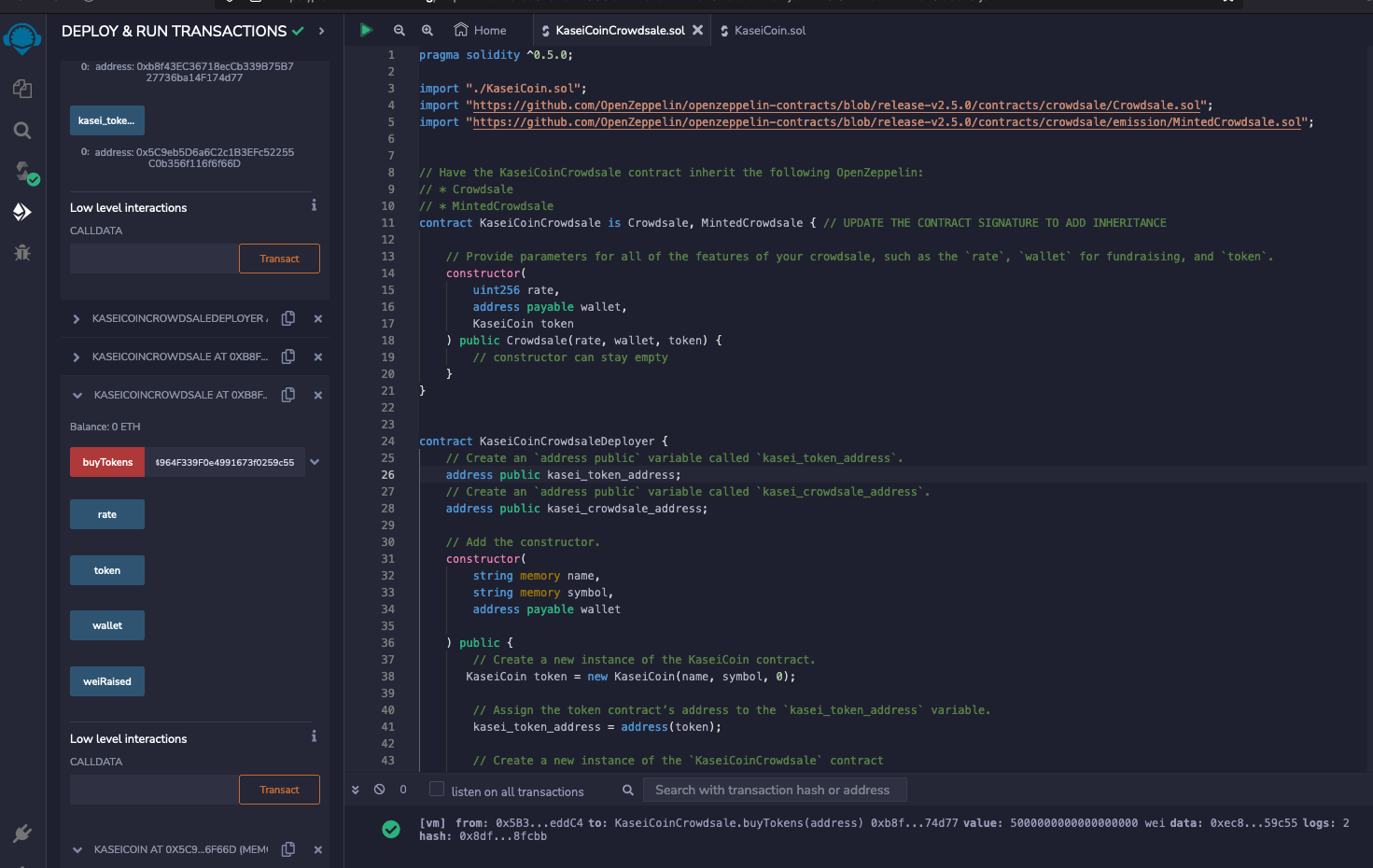Open the search in files sidebar icon

point(22,131)
